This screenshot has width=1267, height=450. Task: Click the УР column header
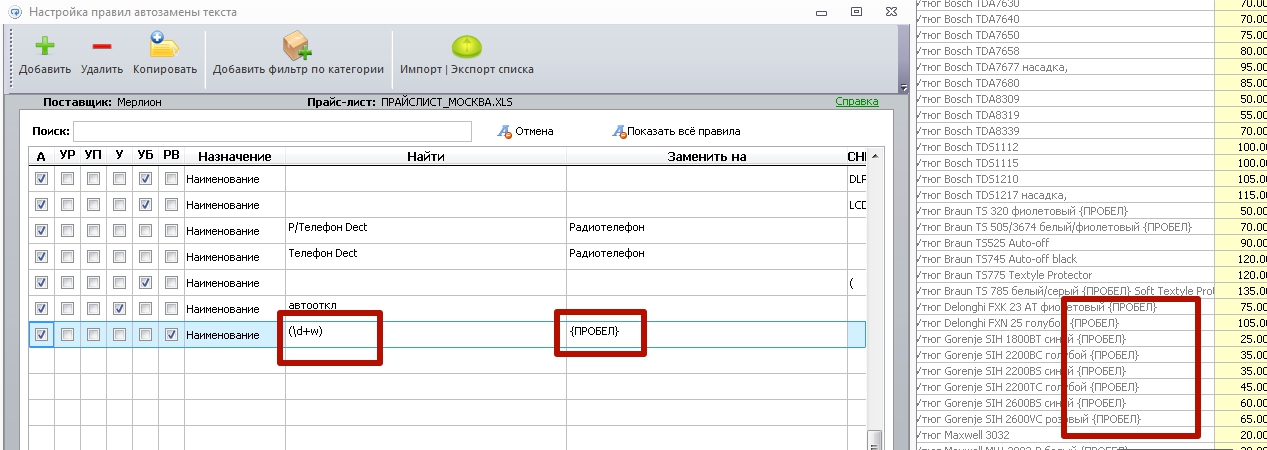(67, 157)
